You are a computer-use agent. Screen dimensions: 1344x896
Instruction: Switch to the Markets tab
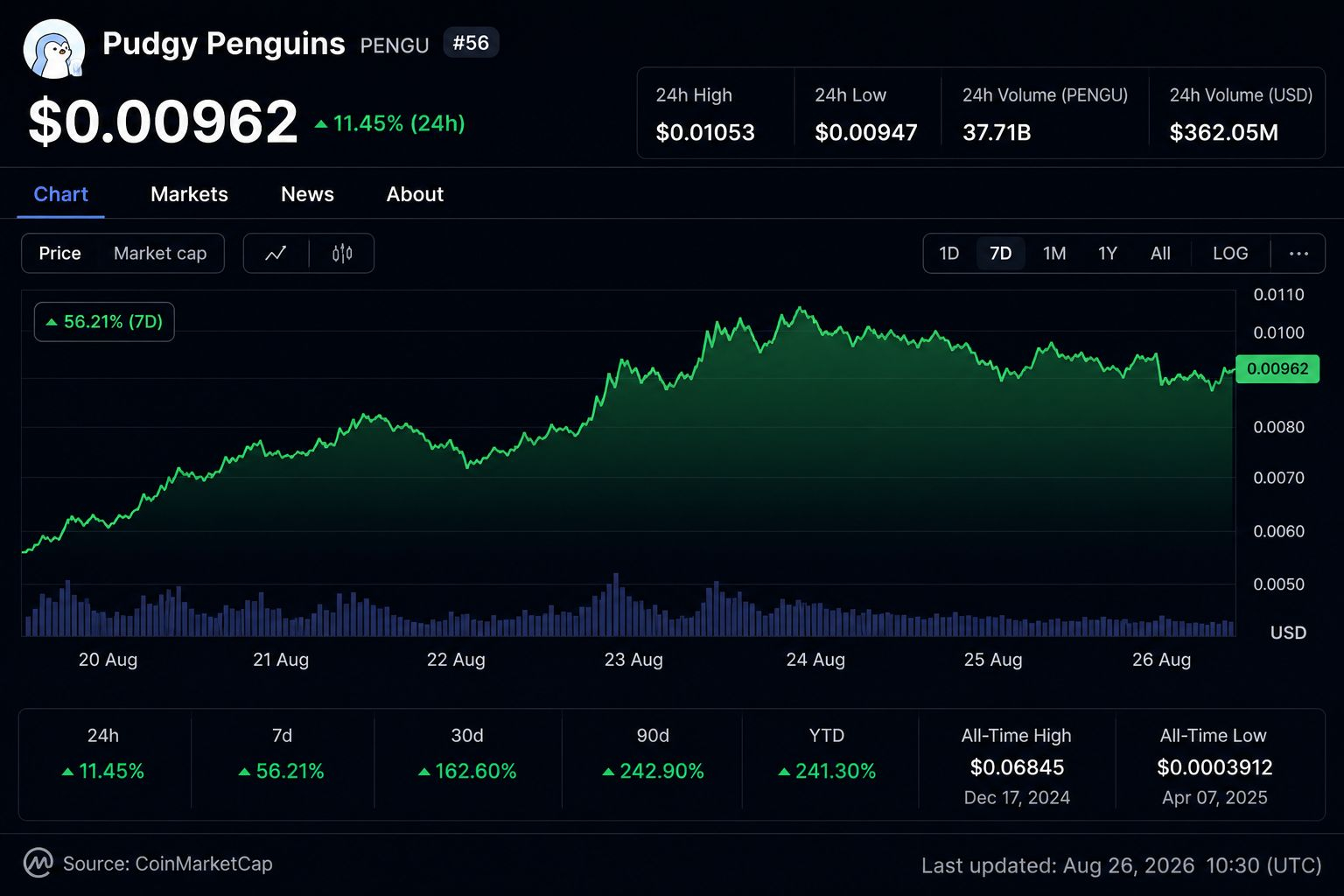tap(189, 194)
